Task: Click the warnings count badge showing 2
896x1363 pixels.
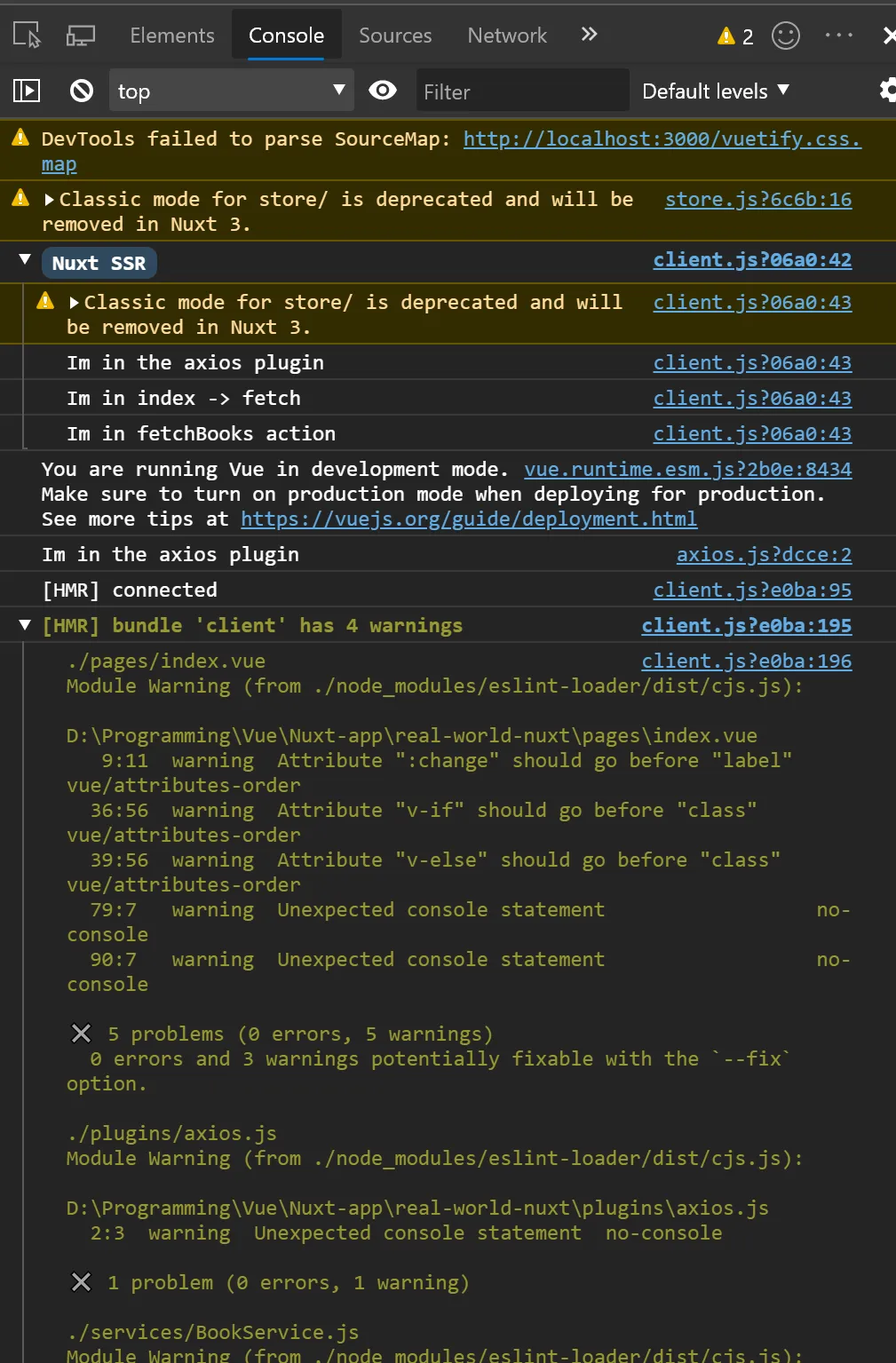Action: click(x=735, y=36)
